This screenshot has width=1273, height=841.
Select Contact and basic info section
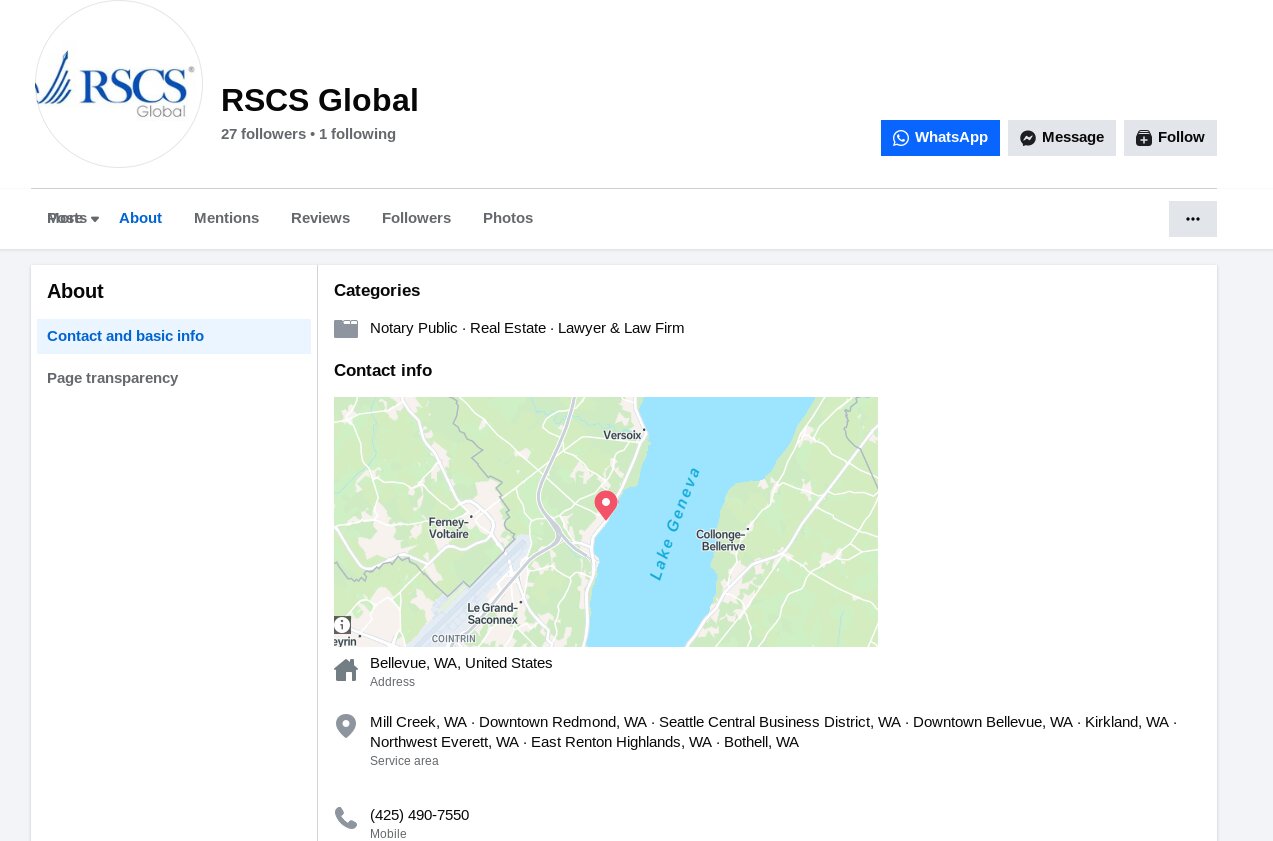click(174, 336)
